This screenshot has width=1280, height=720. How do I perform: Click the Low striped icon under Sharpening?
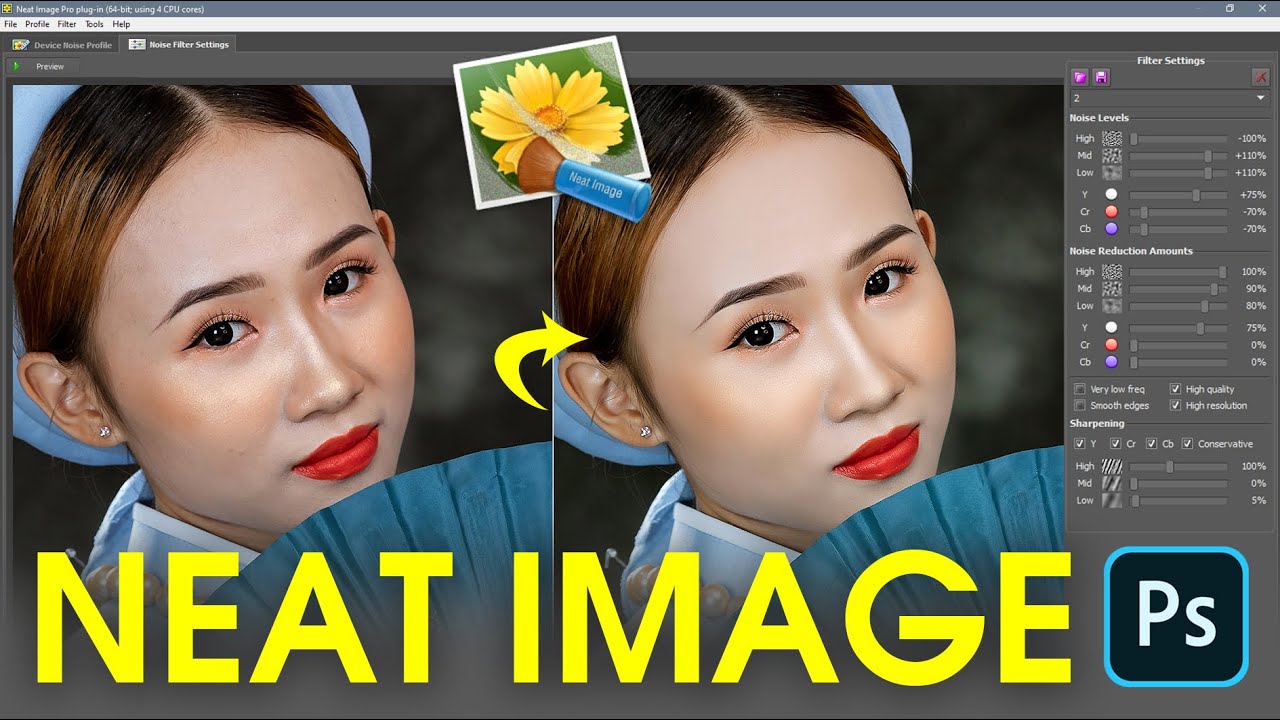tap(1112, 500)
